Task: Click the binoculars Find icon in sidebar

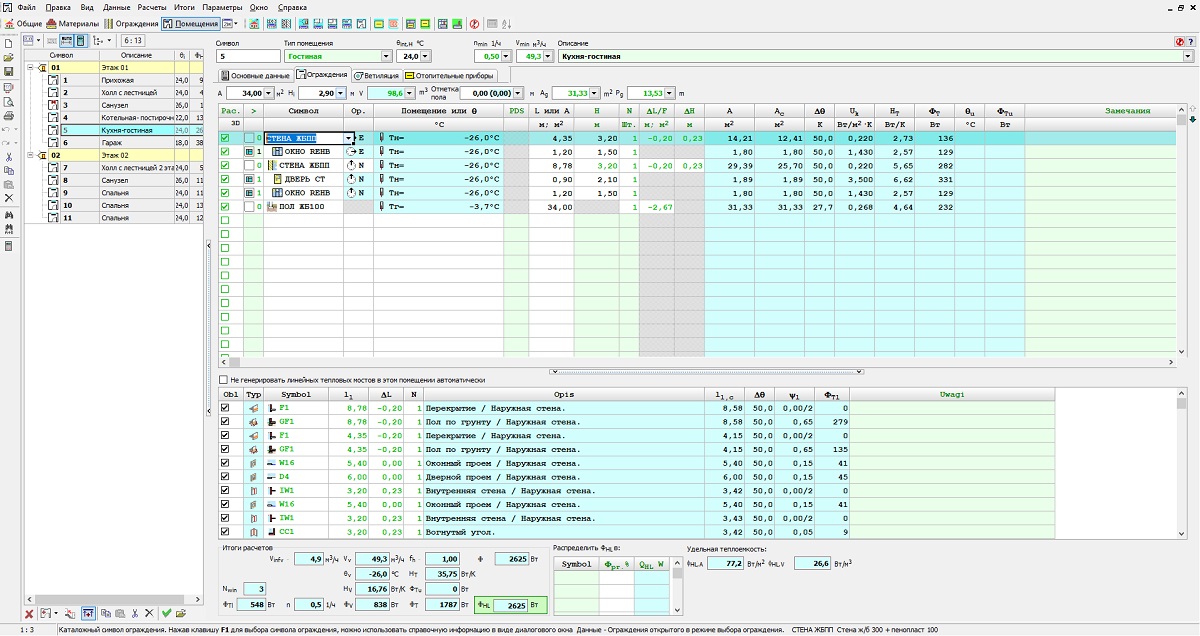Action: coord(9,215)
